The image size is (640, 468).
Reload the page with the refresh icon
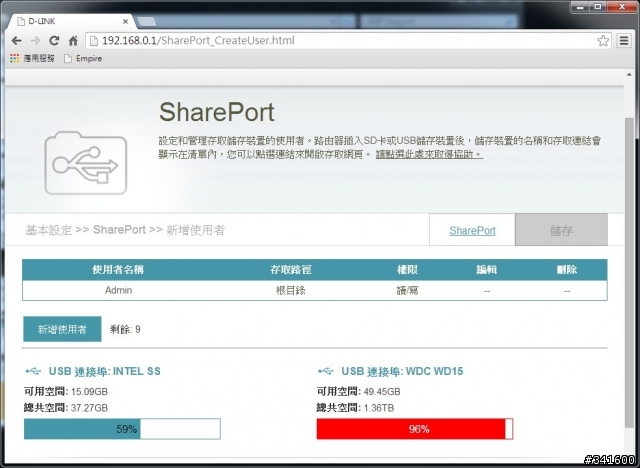pos(54,40)
